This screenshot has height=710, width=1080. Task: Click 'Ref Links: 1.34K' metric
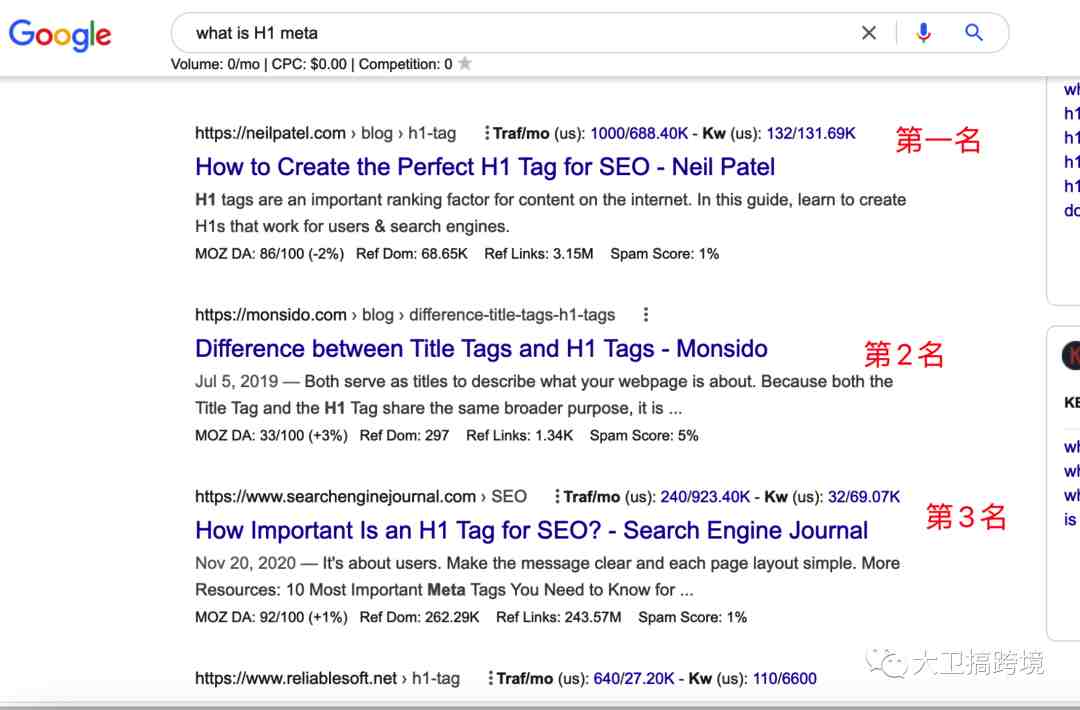tap(519, 435)
